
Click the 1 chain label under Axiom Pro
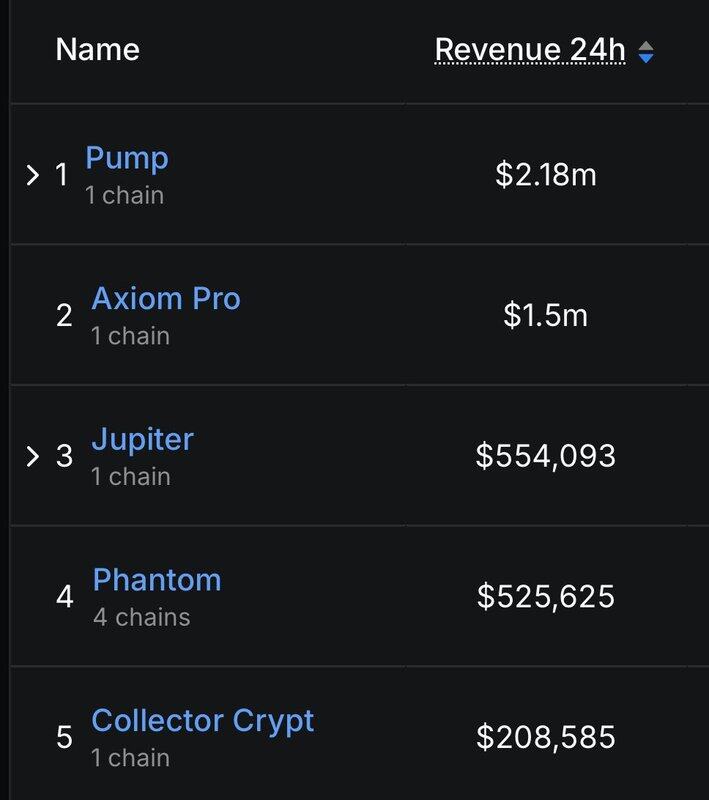pos(131,336)
